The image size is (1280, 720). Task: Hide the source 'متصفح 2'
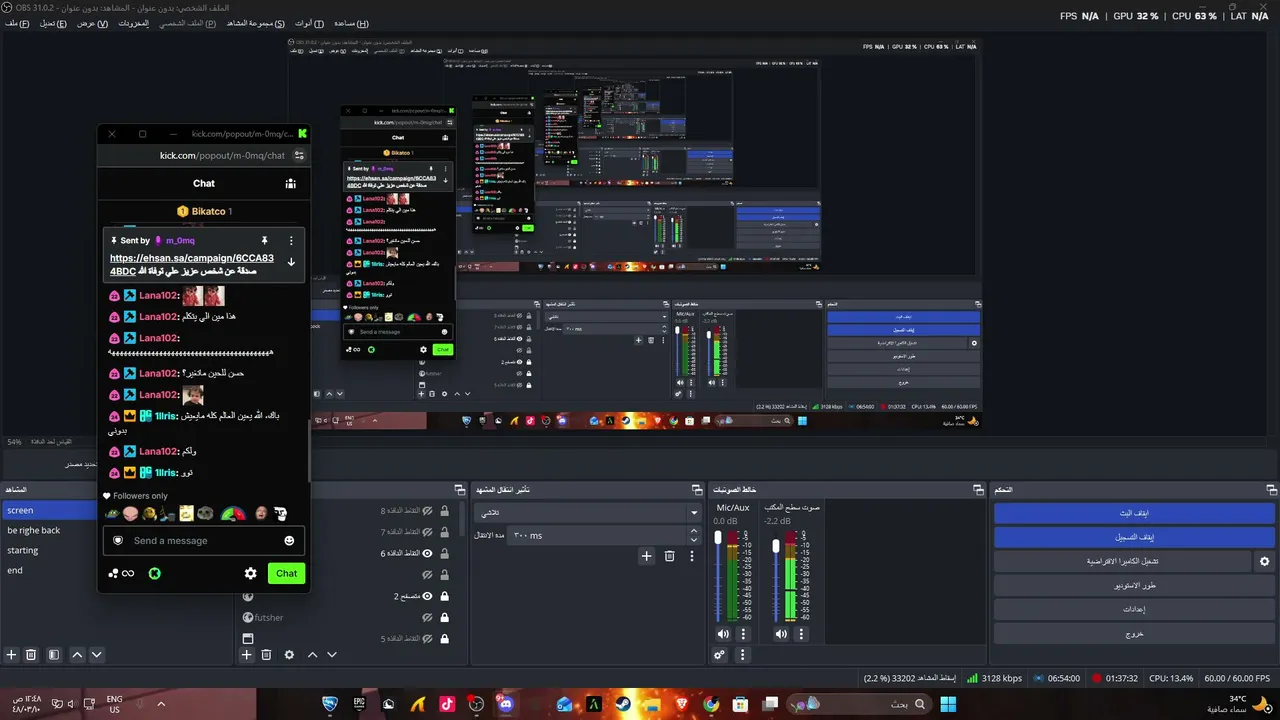click(x=427, y=596)
